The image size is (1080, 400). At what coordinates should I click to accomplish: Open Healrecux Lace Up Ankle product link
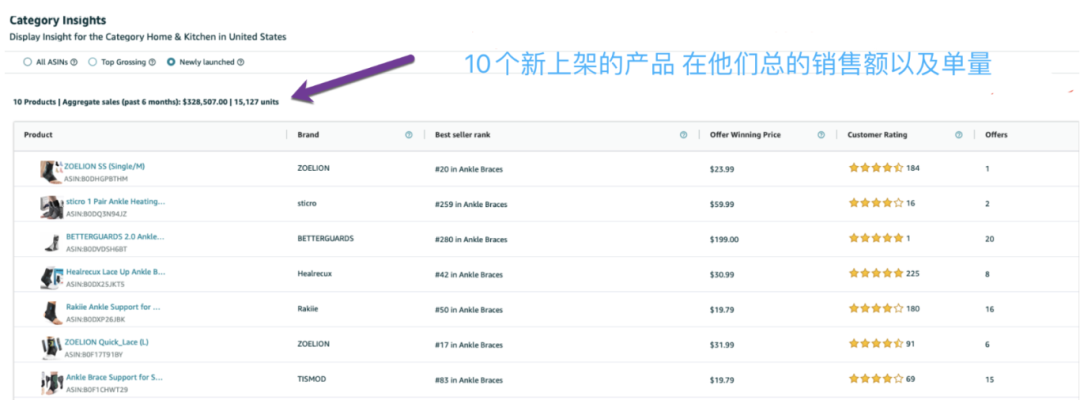(116, 271)
